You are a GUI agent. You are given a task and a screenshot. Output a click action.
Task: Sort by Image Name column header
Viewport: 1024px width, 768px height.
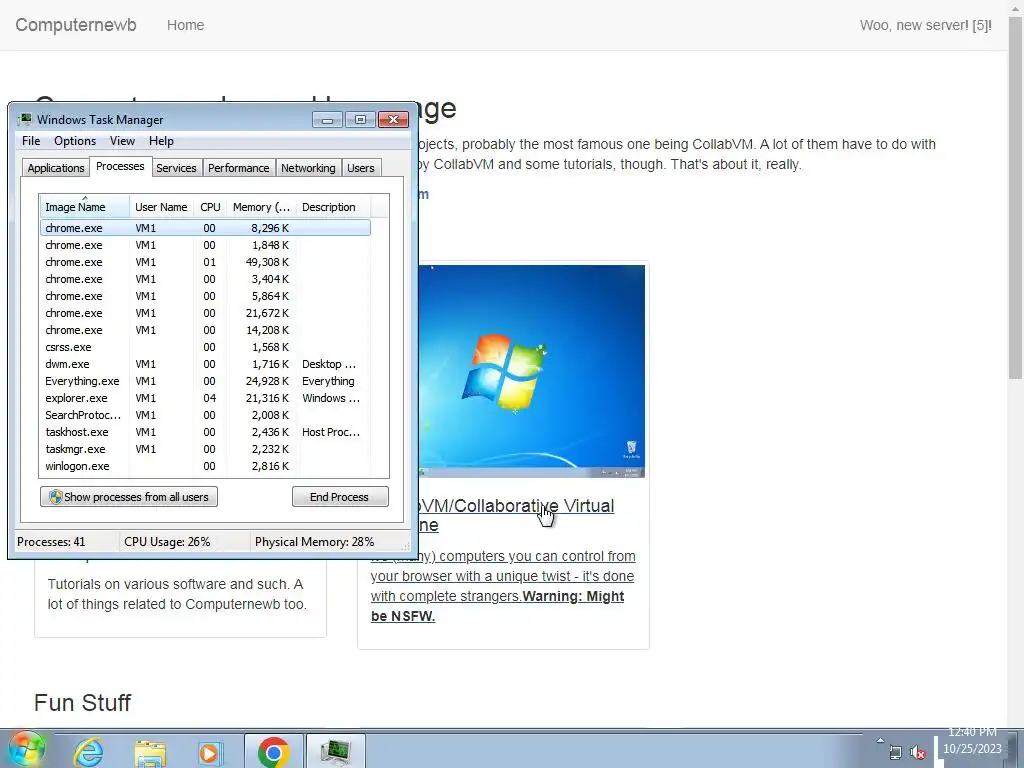84,207
